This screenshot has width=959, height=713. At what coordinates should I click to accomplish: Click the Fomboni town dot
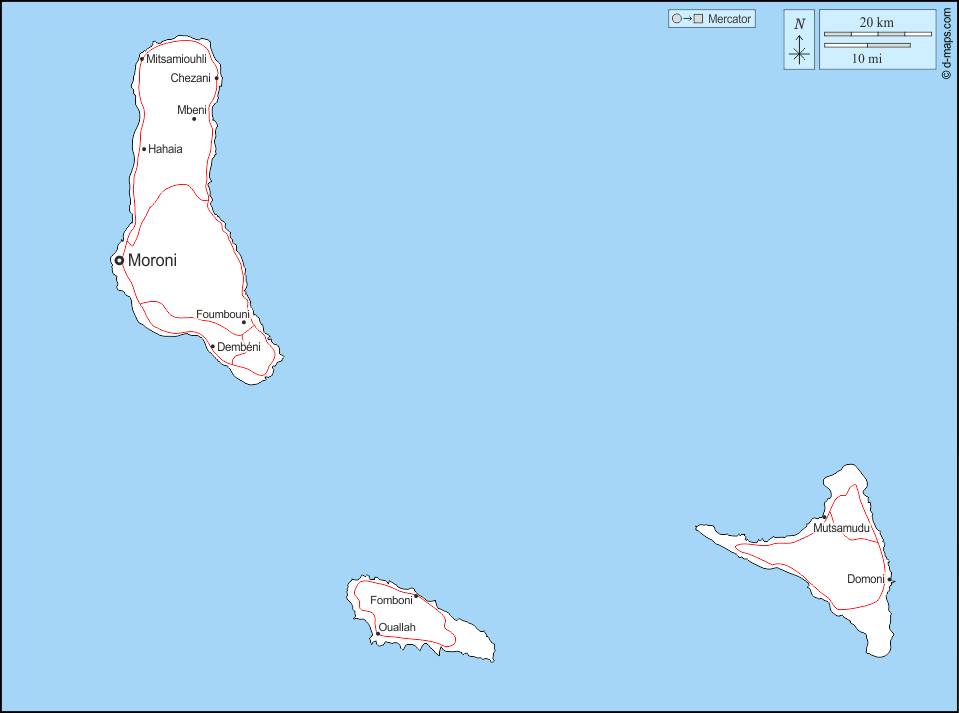(x=416, y=596)
